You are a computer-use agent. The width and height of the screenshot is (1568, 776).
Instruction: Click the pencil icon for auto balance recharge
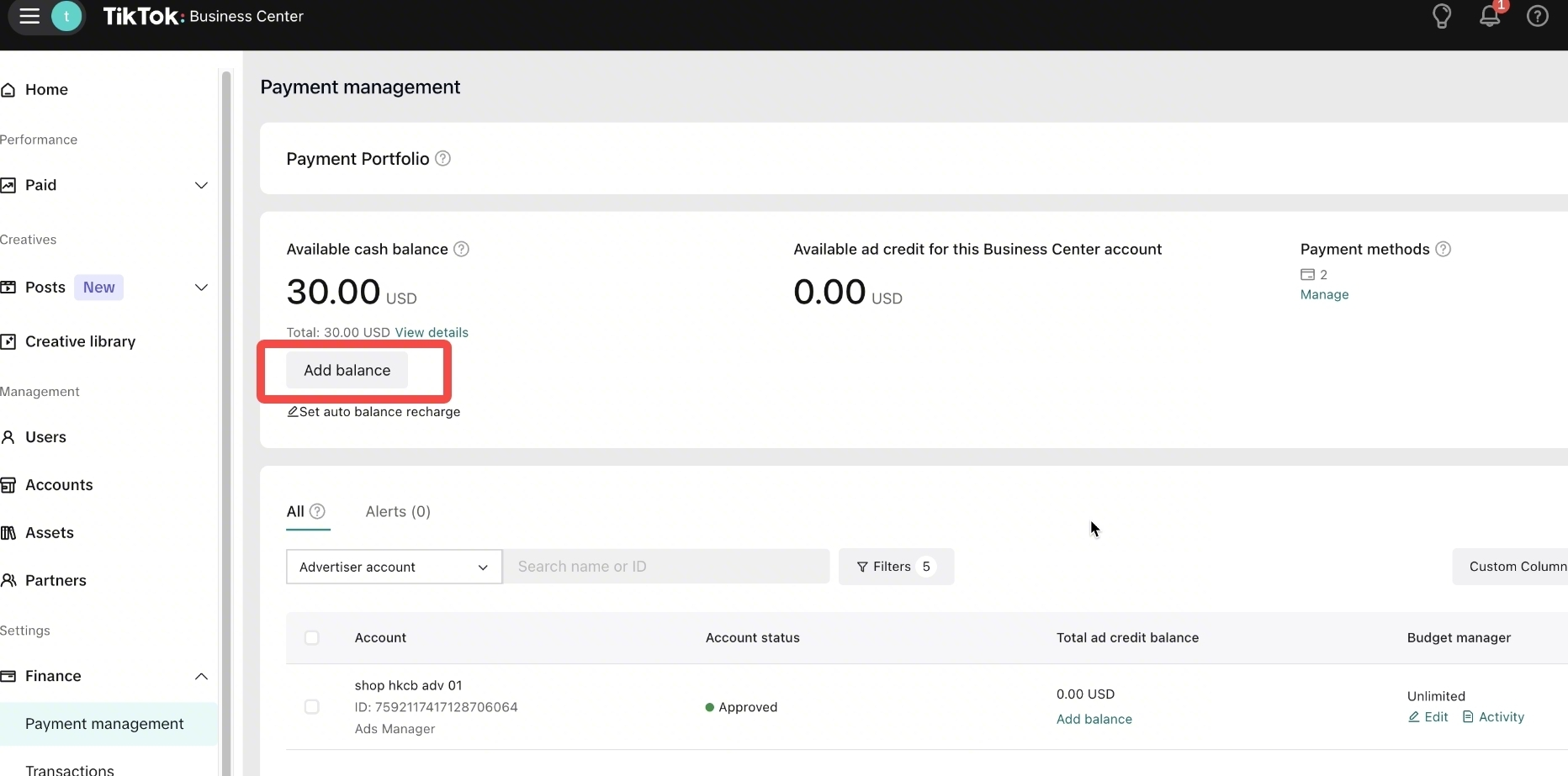293,412
